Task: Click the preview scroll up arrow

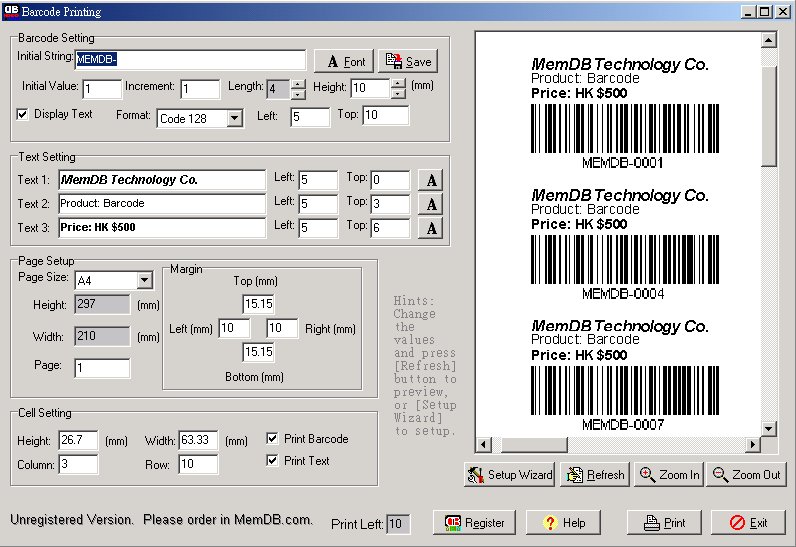Action: pos(769,40)
